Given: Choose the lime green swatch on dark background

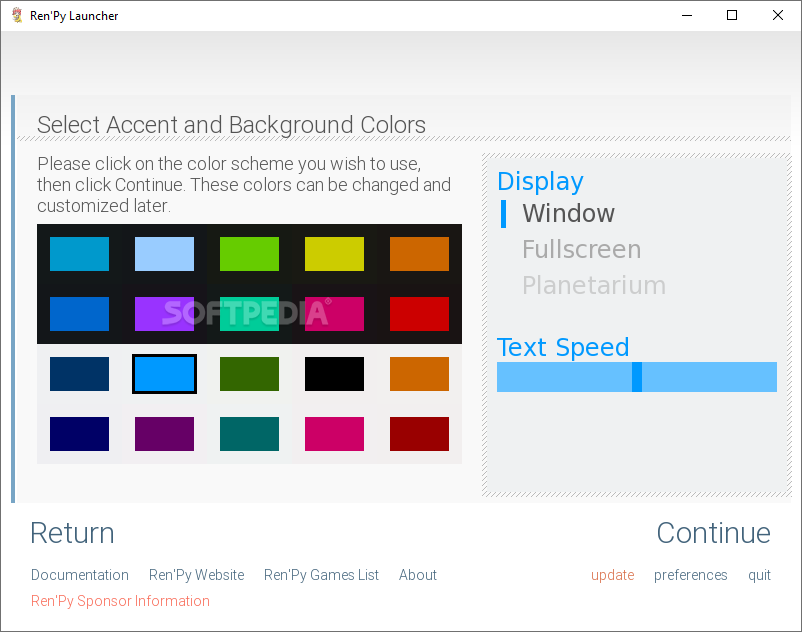Looking at the screenshot, I should point(249,254).
